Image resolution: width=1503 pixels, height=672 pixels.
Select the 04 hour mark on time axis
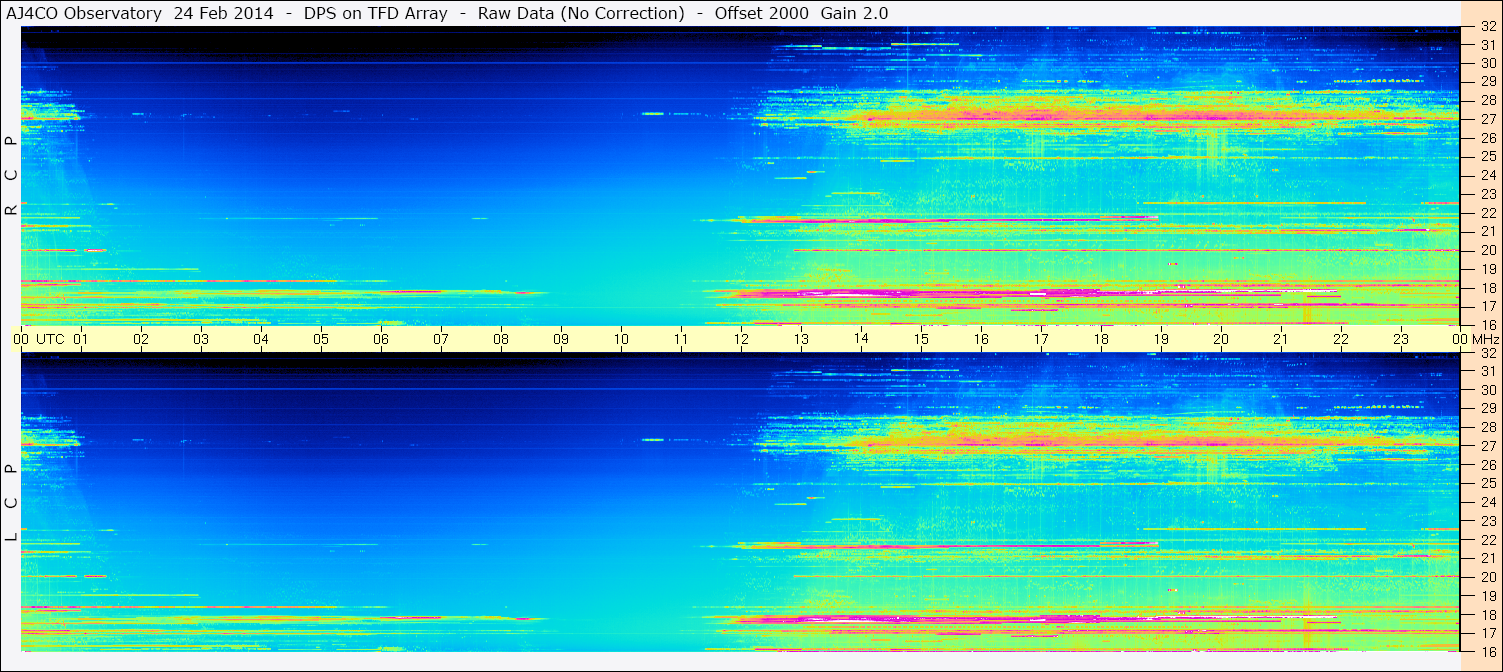(261, 339)
